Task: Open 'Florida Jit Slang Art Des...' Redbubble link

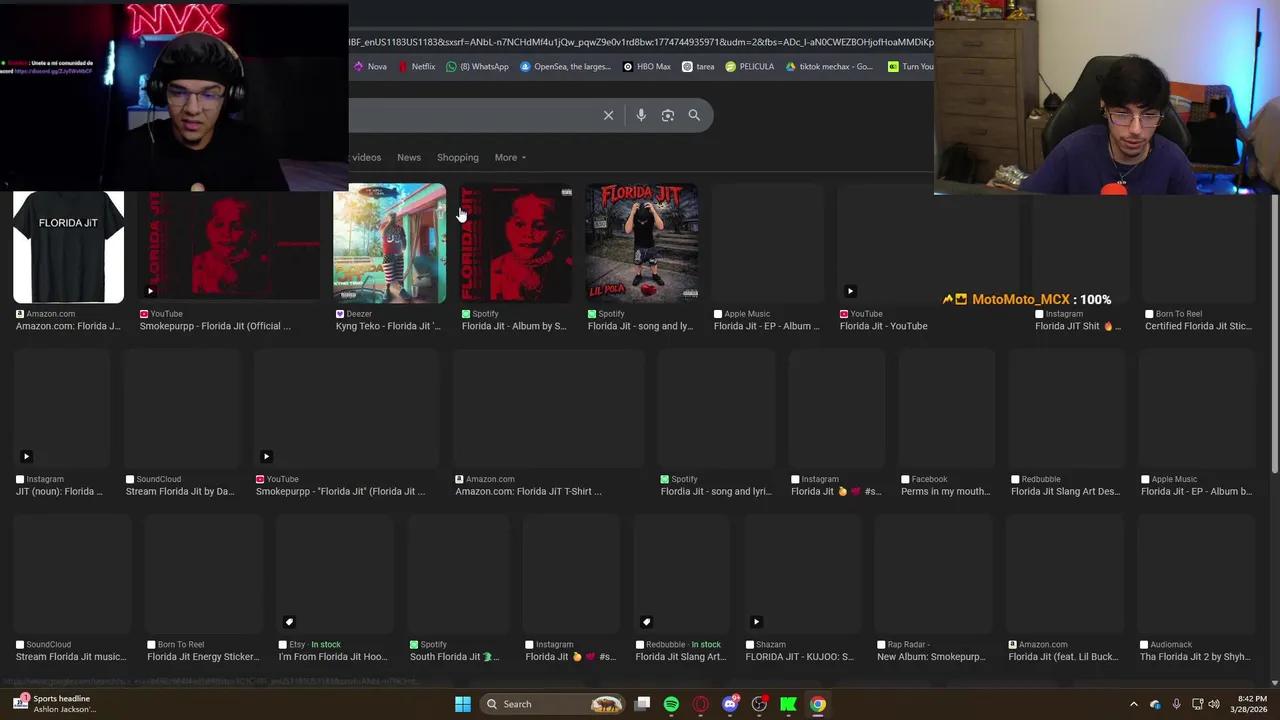Action: 1065,491
